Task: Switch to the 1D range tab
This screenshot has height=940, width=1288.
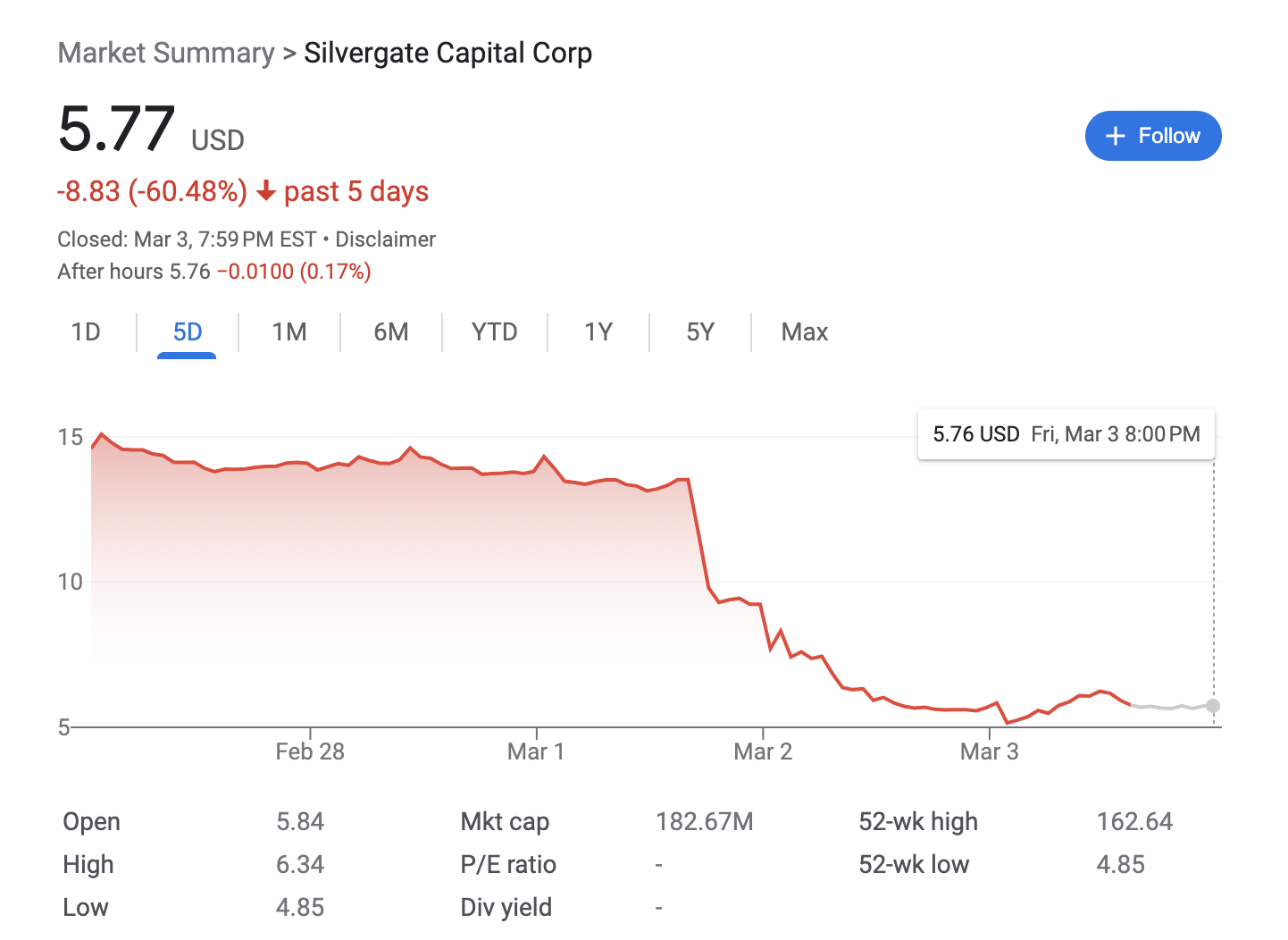Action: pyautogui.click(x=86, y=332)
